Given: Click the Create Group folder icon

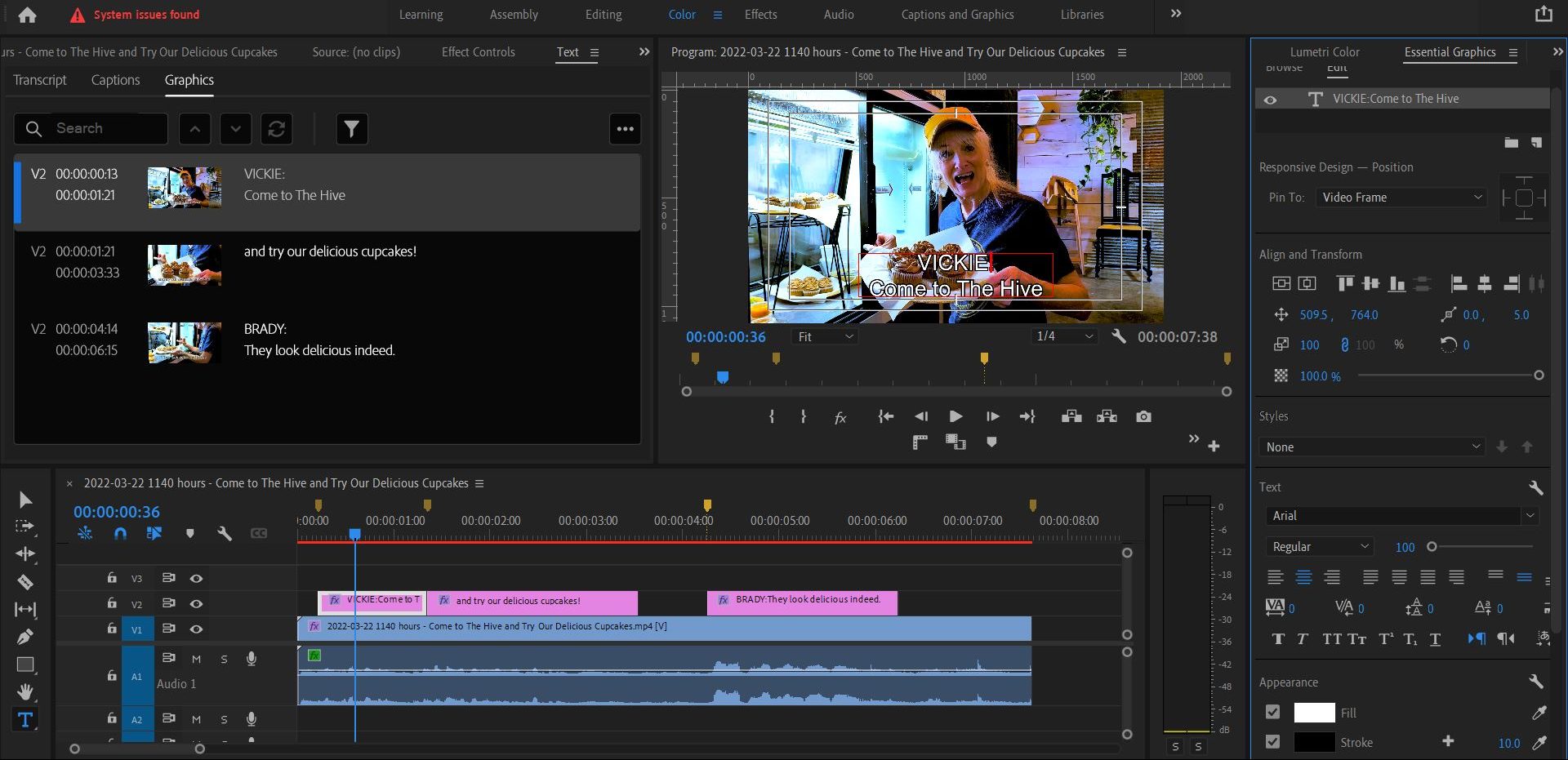Looking at the screenshot, I should (1512, 143).
